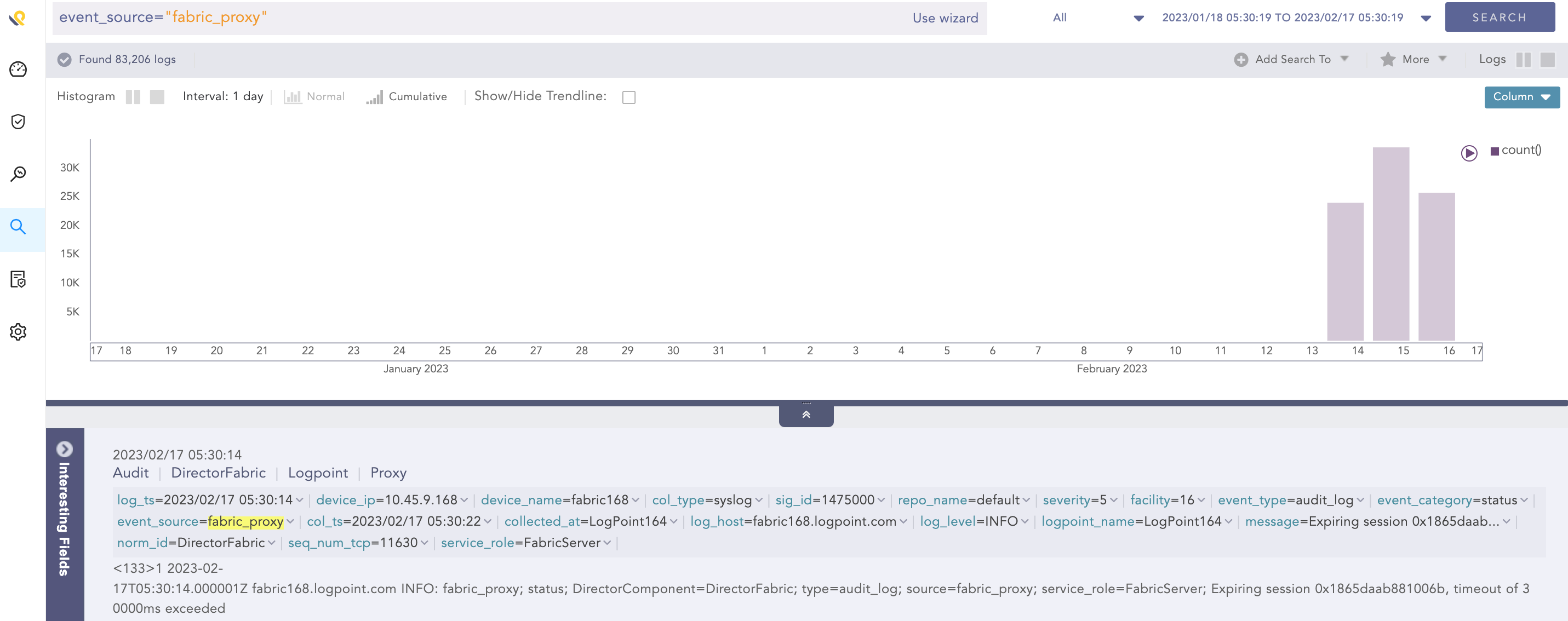
Task: Open the Reports document icon in sidebar
Action: tap(18, 280)
